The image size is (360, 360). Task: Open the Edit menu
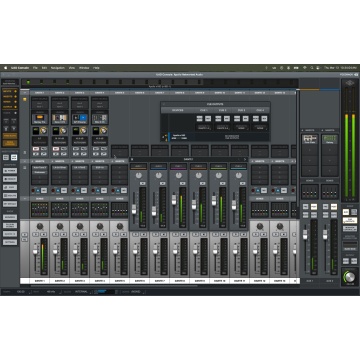pos(44,68)
